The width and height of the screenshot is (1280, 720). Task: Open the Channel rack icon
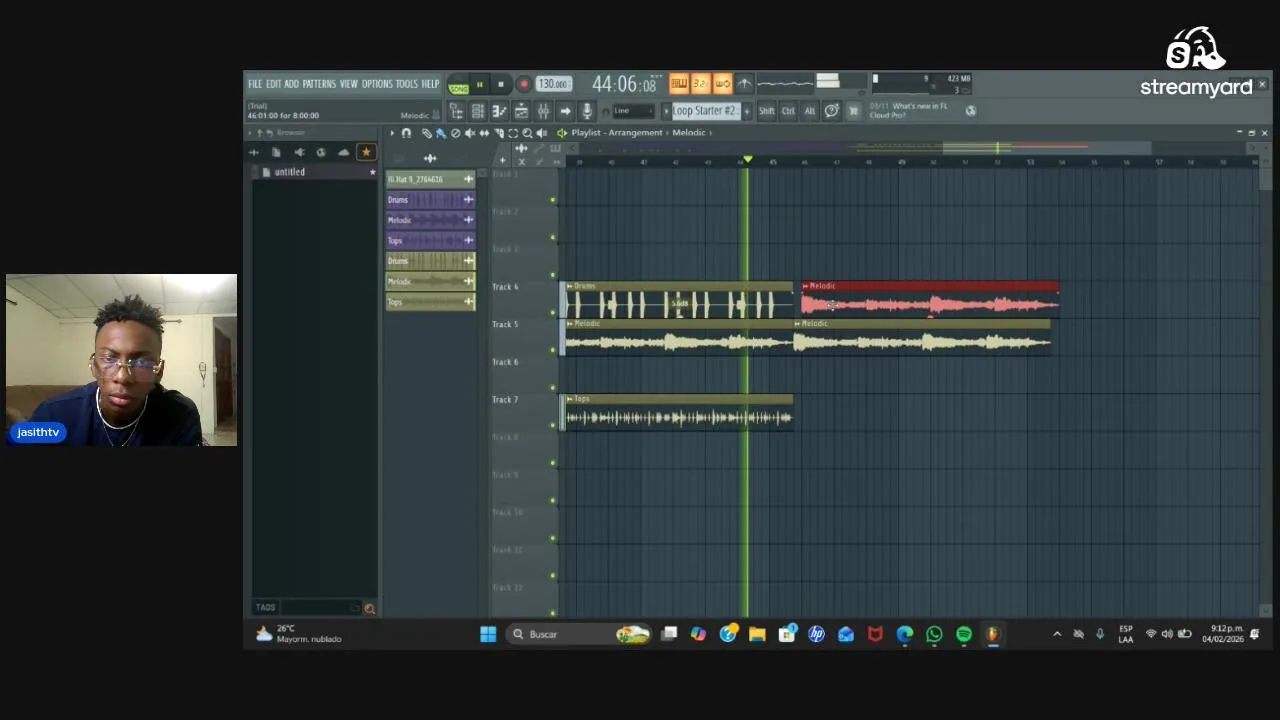(x=478, y=111)
